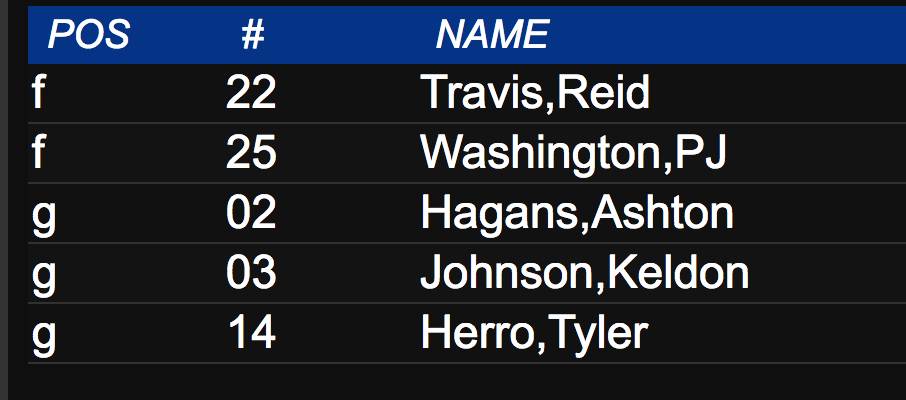Click empty area below the Herro,Tyler row
This screenshot has height=400, width=906.
(x=467, y=382)
